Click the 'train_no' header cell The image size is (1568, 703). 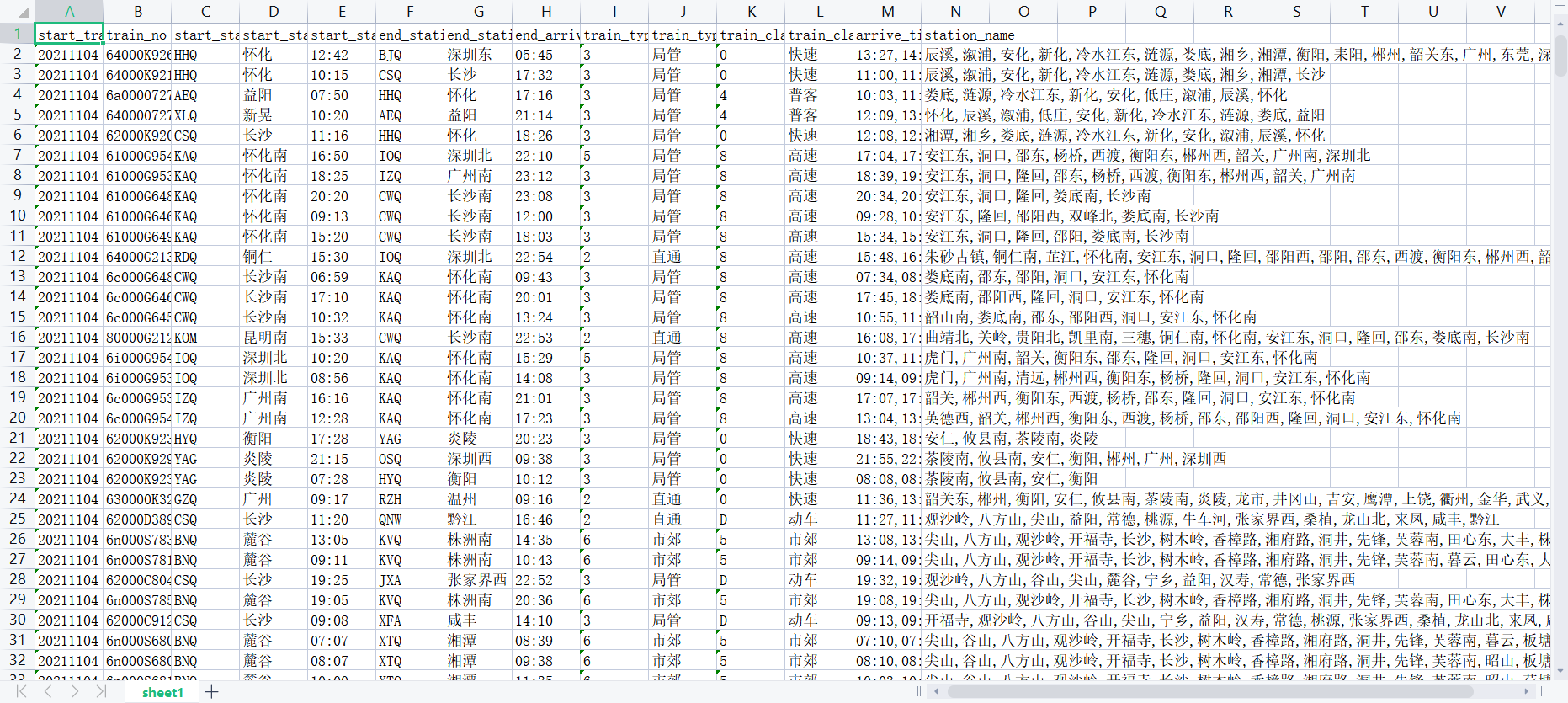click(x=137, y=35)
